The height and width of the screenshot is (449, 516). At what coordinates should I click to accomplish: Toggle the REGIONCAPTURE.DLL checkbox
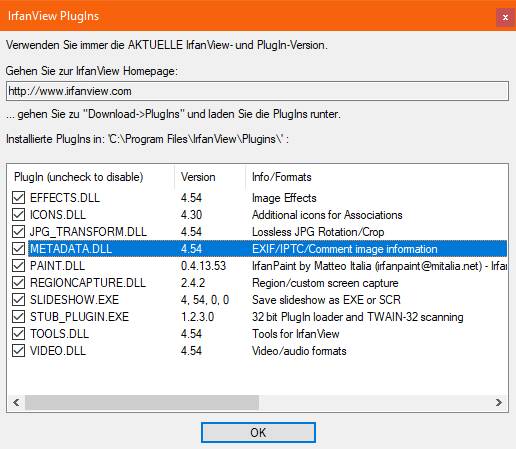click(x=18, y=283)
